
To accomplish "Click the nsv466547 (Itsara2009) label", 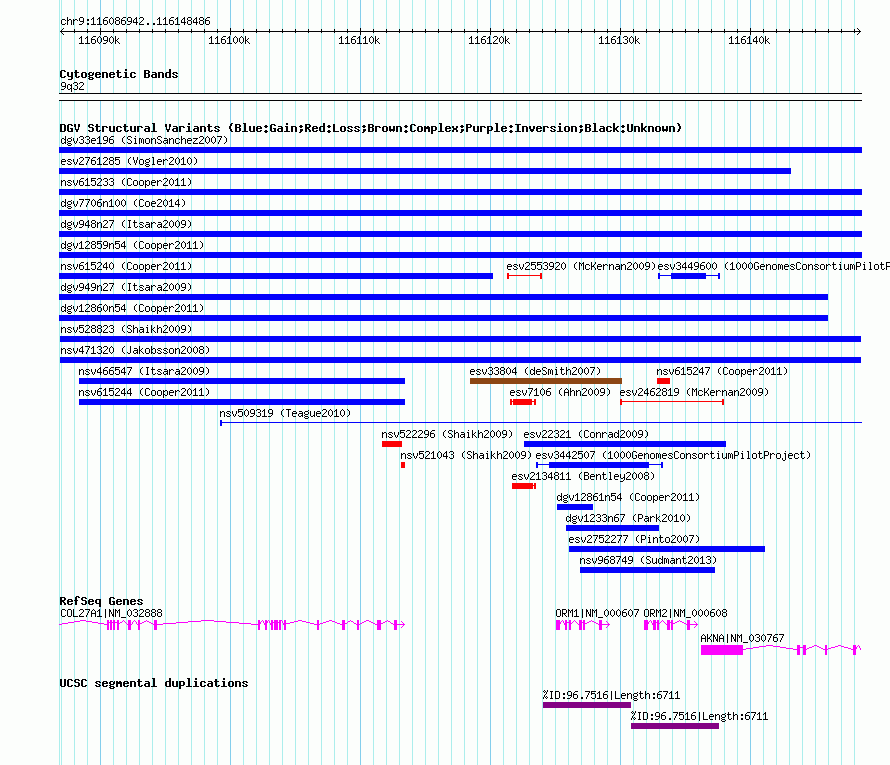I will coord(144,371).
